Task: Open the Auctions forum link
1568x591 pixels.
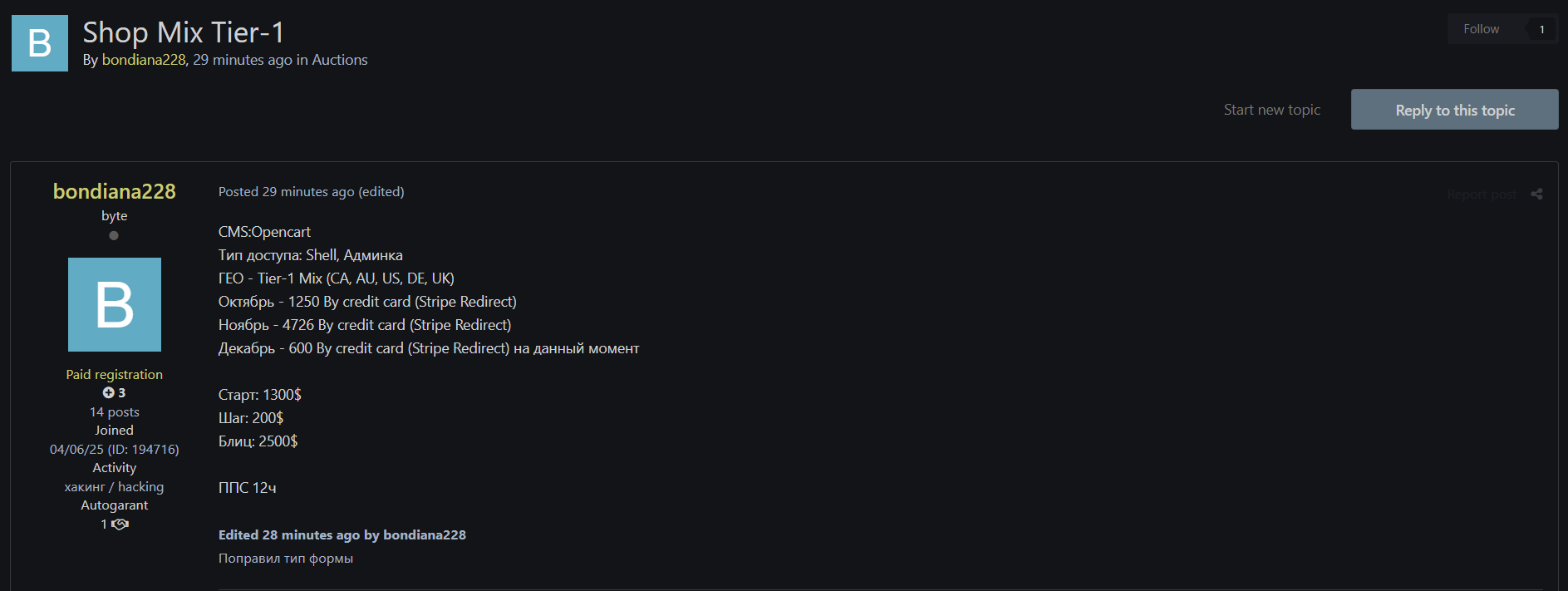Action: tap(339, 60)
